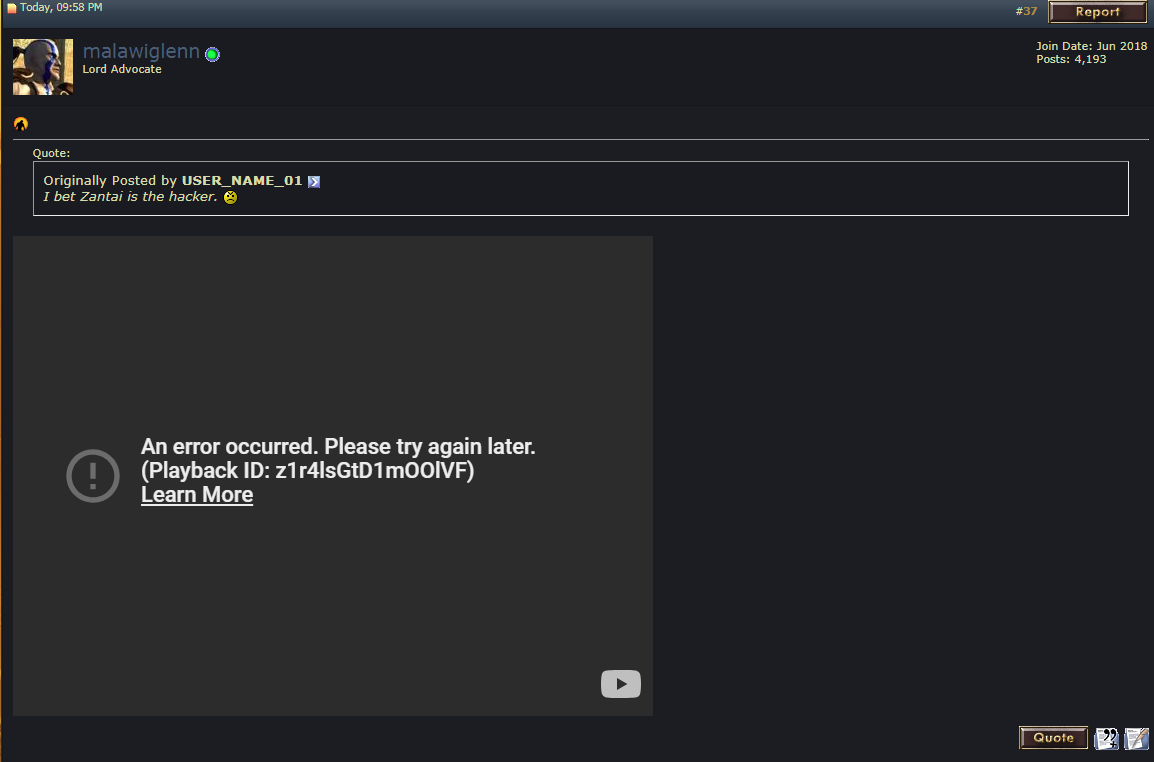
Task: Click the YouTube logo on the video
Action: [620, 684]
